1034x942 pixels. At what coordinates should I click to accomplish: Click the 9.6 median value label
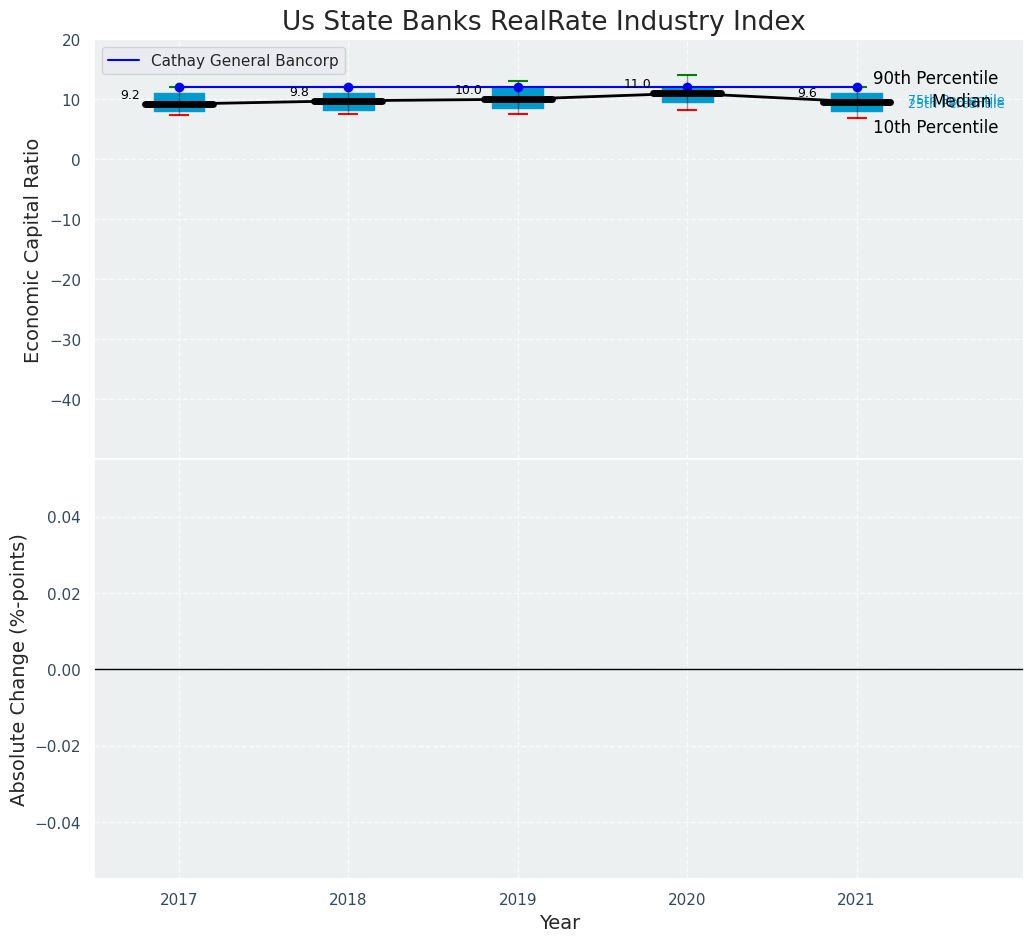click(x=807, y=94)
